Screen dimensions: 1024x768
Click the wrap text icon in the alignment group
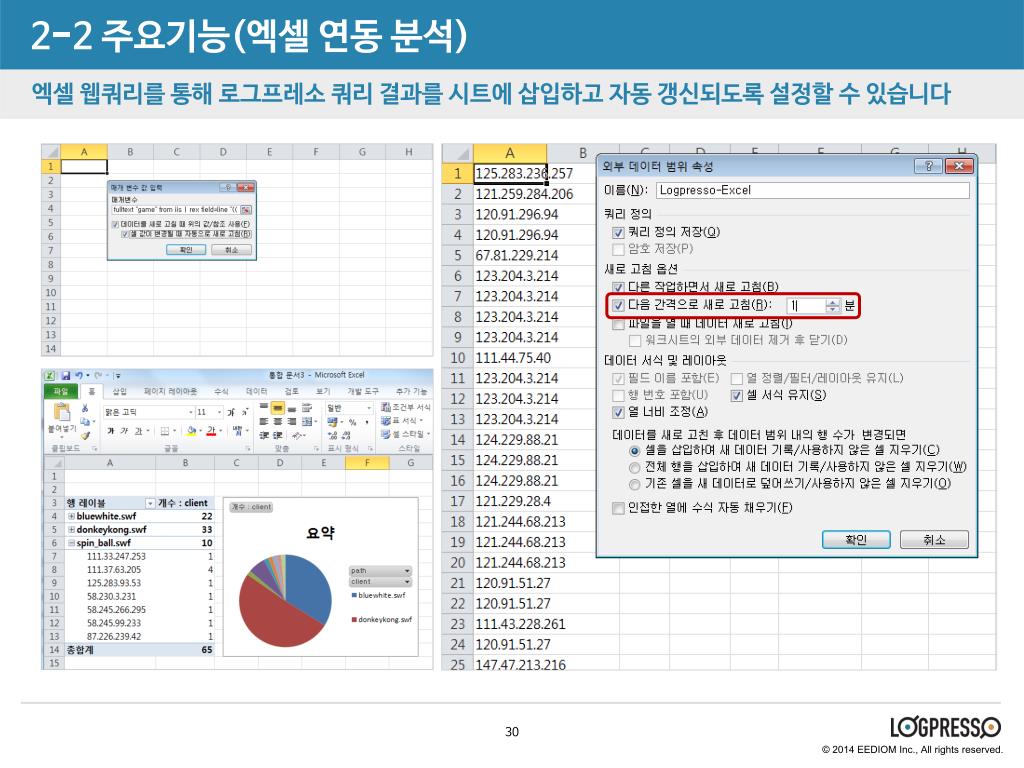[307, 408]
